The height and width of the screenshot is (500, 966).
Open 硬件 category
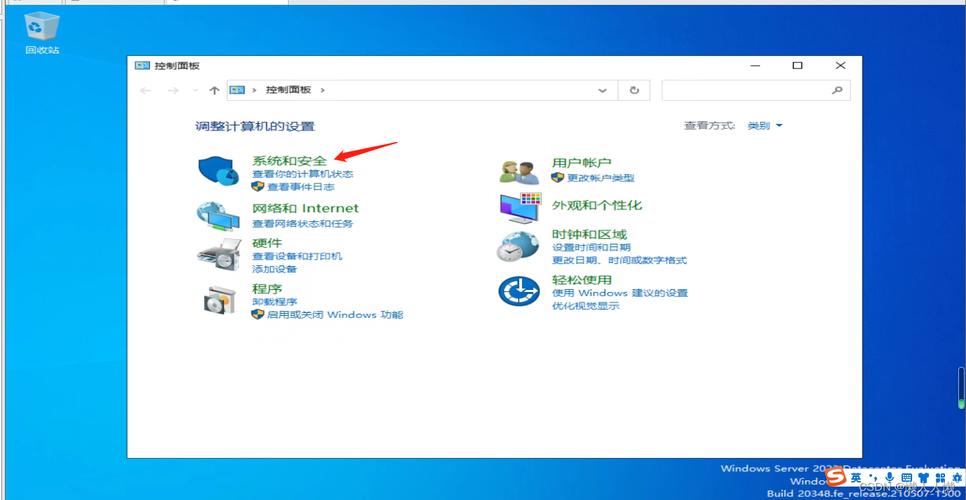pos(267,243)
